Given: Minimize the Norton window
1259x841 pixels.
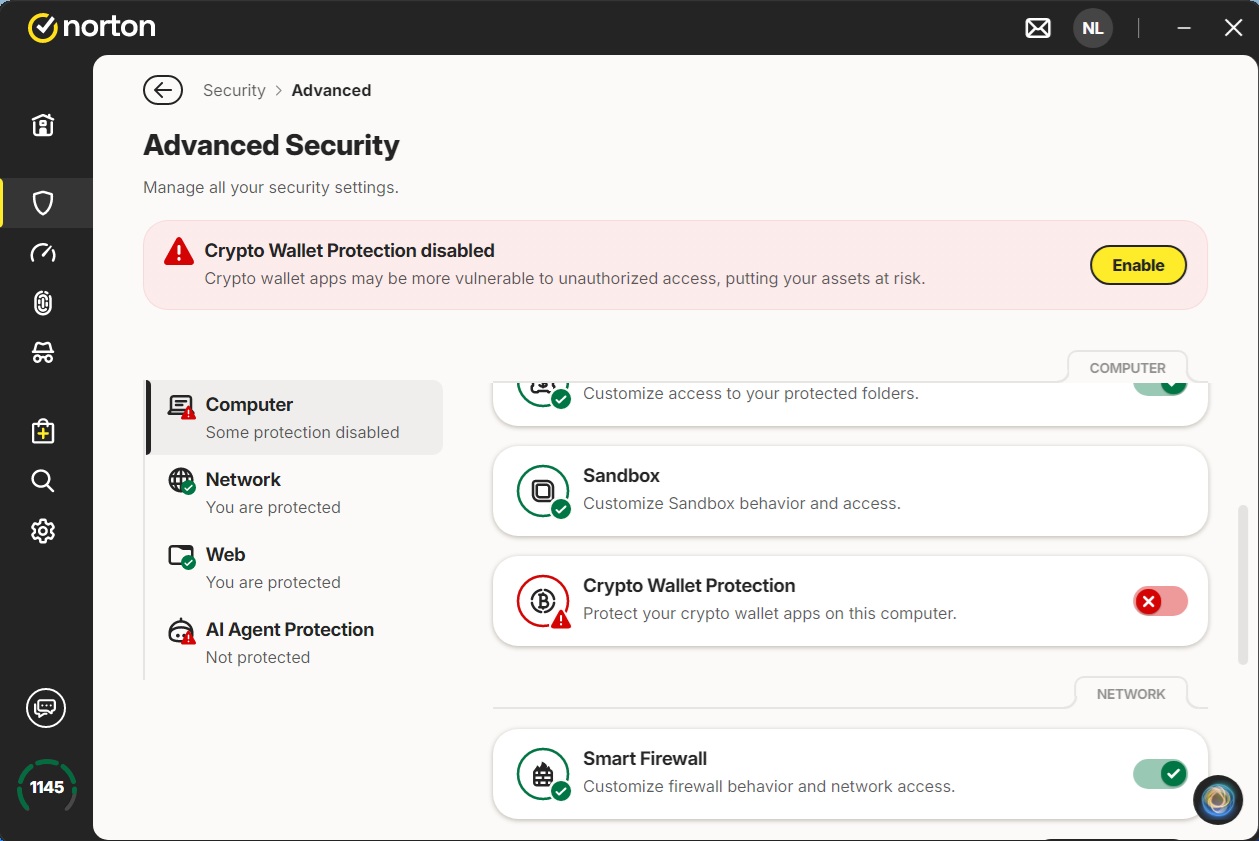Looking at the screenshot, I should coord(1185,29).
